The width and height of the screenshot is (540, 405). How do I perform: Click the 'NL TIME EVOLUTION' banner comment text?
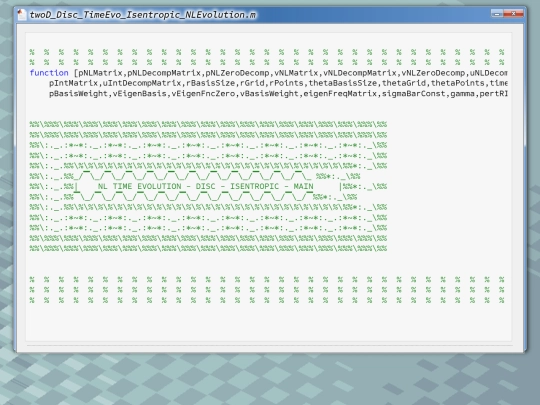[x=139, y=186]
